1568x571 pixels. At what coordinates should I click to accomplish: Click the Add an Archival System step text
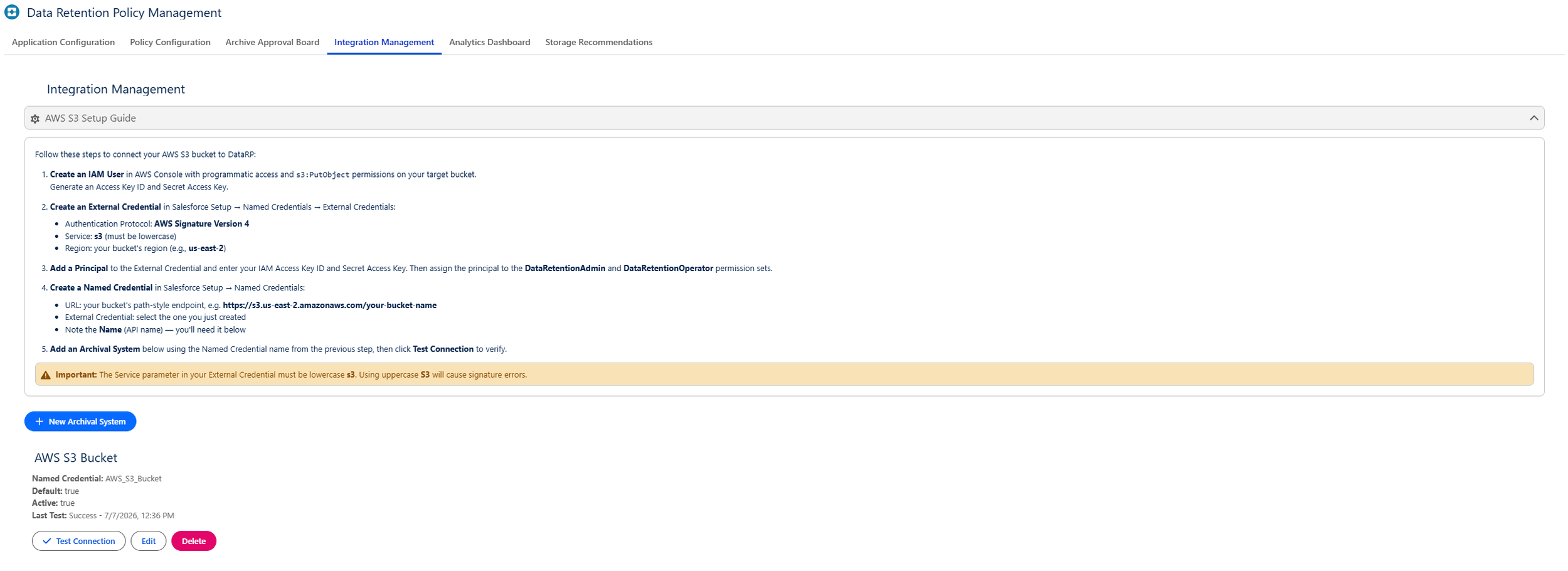[95, 350]
